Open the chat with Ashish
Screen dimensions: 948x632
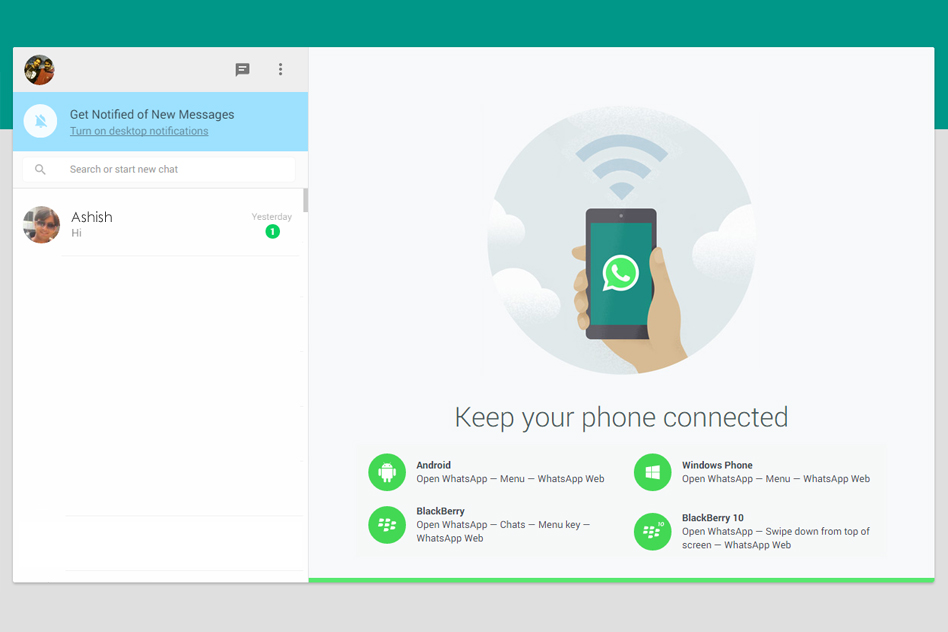tap(160, 224)
